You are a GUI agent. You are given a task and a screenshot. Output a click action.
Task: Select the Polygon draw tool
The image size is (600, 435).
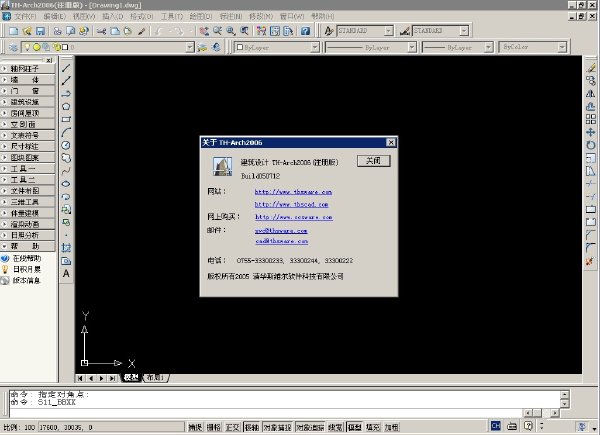pyautogui.click(x=66, y=106)
